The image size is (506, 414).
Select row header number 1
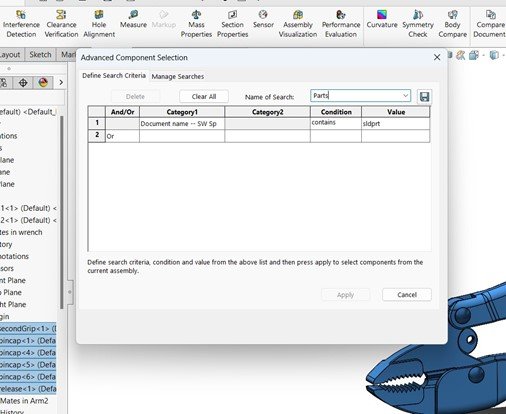click(x=97, y=123)
